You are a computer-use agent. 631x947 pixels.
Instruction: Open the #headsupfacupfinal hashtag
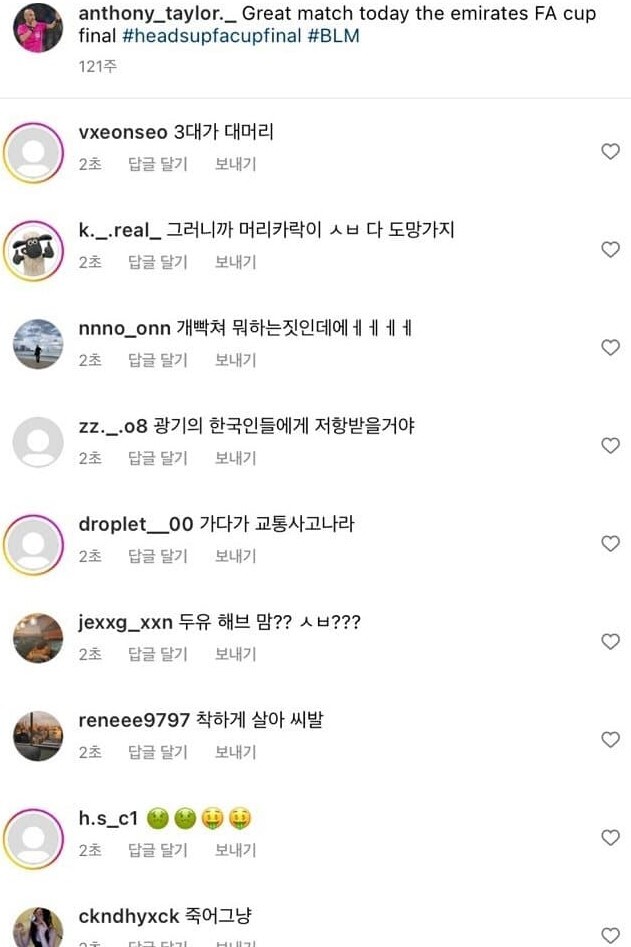click(x=211, y=36)
